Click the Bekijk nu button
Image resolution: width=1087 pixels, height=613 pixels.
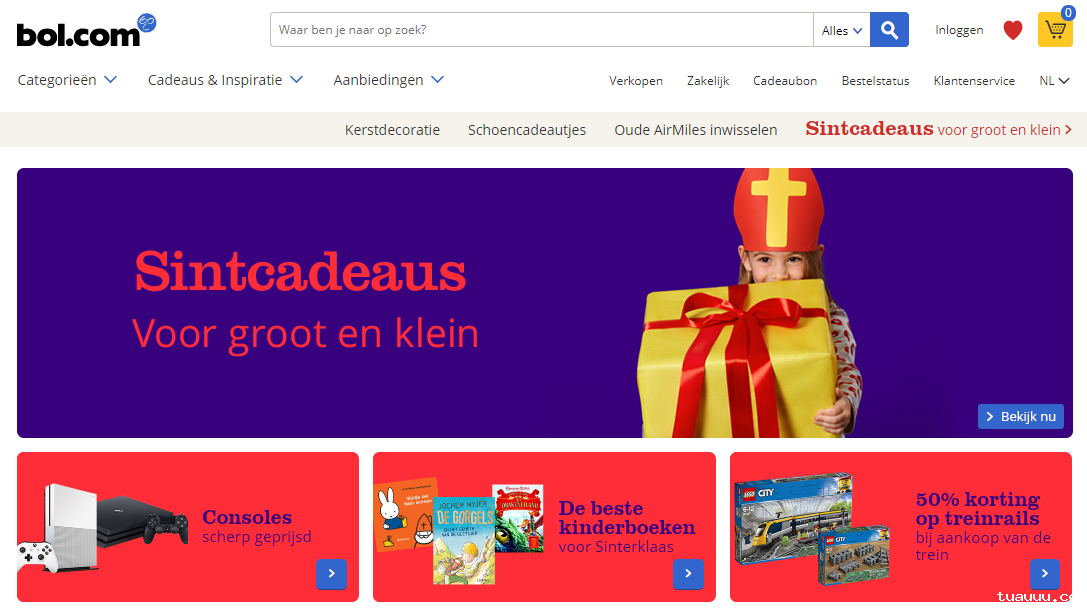click(1020, 416)
